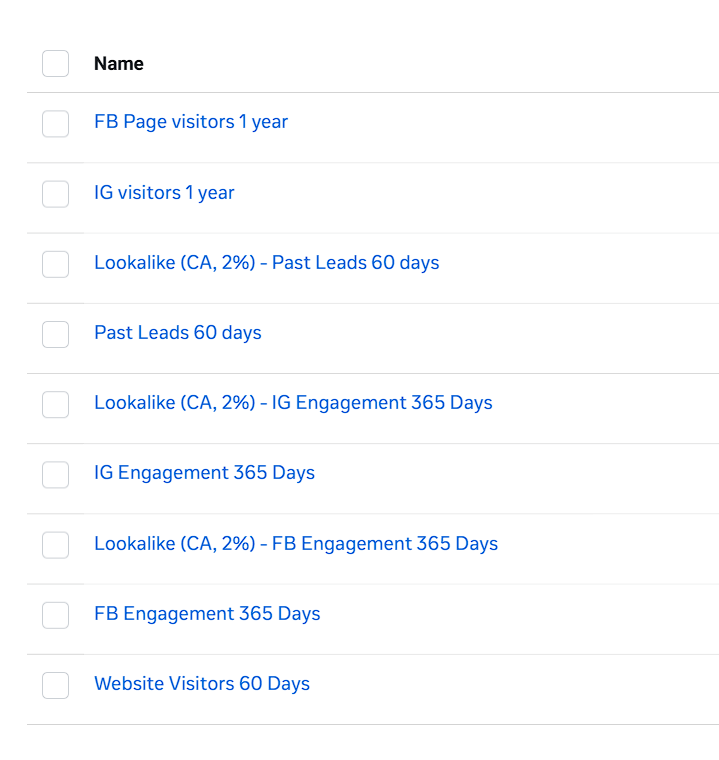Open Lookalike (CA, 2%) - IG Engagement 365 Days
The image size is (719, 760).
pos(293,403)
